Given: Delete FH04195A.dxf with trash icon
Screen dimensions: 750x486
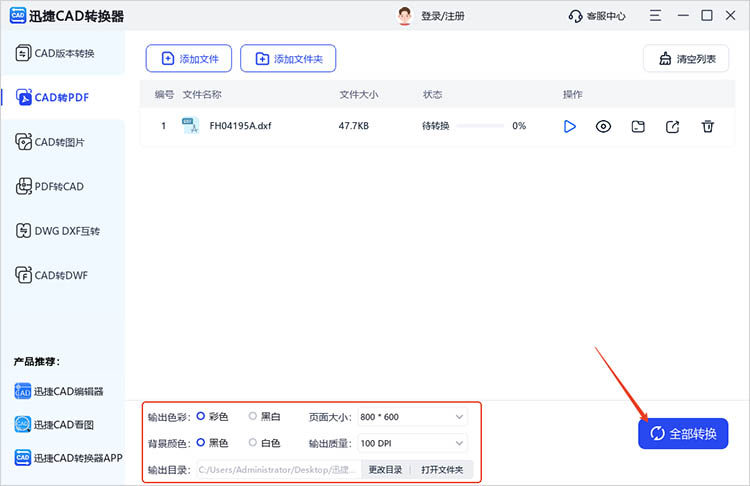Looking at the screenshot, I should coord(708,126).
